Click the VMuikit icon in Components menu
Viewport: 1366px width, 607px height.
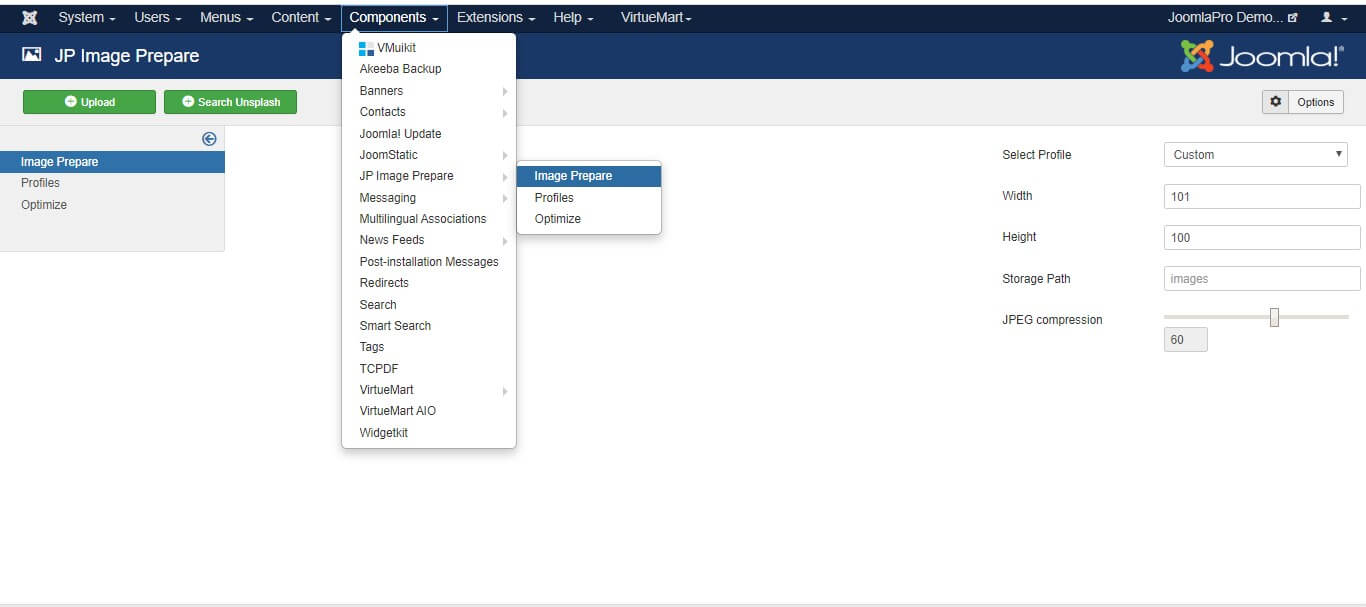(x=366, y=48)
